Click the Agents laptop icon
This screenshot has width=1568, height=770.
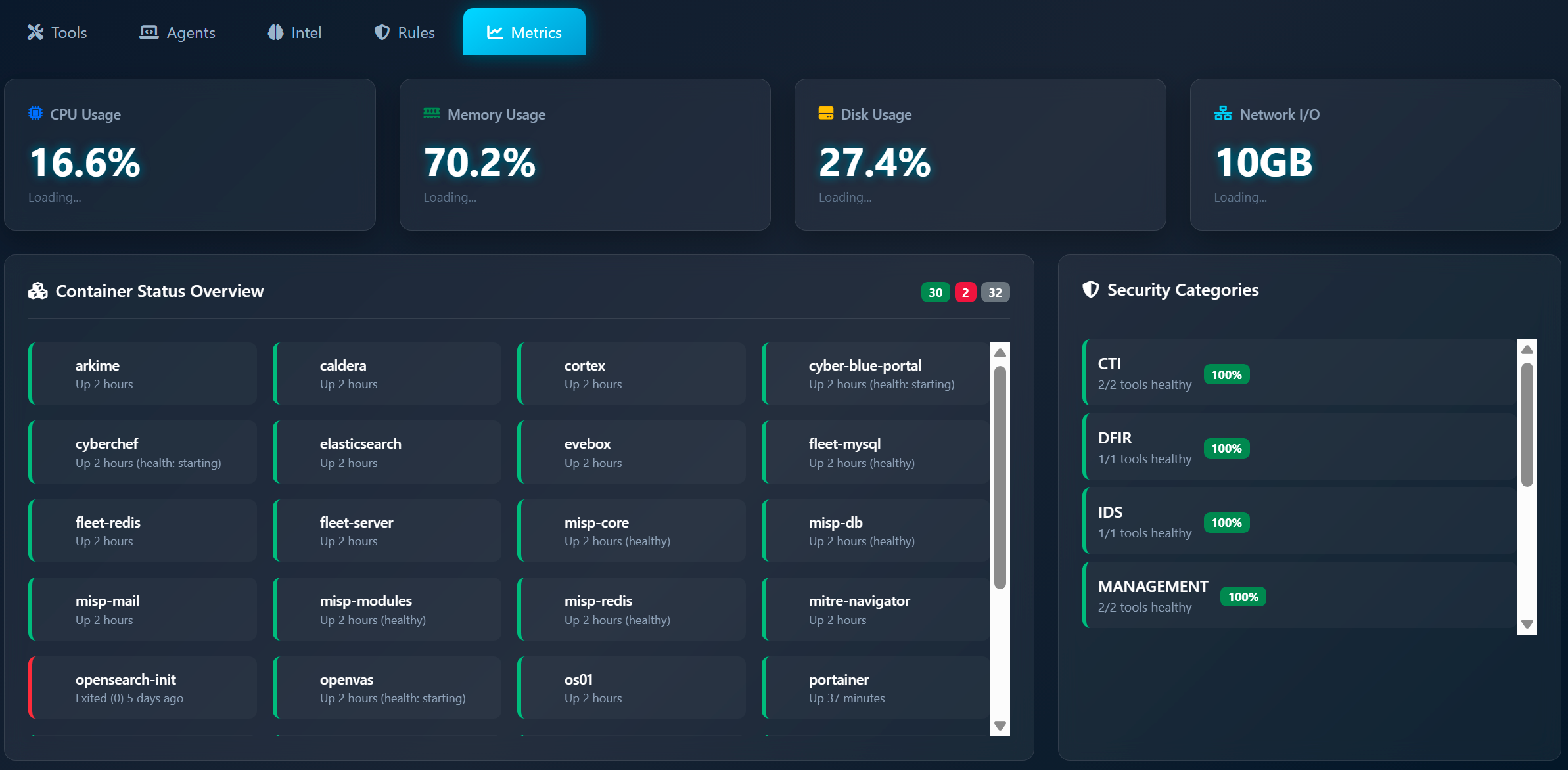[150, 32]
